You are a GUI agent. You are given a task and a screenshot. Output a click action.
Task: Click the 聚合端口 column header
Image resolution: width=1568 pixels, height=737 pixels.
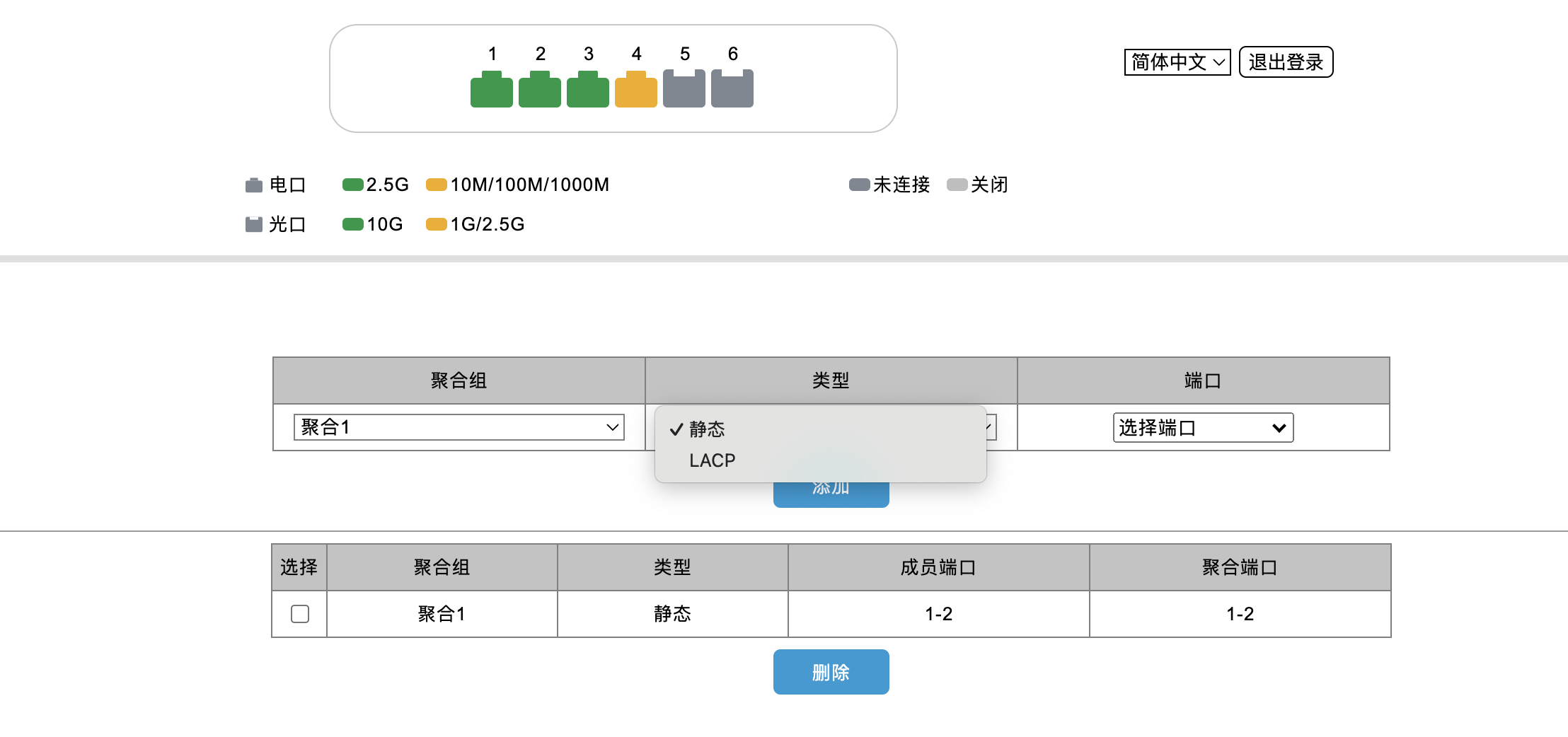coord(1240,567)
